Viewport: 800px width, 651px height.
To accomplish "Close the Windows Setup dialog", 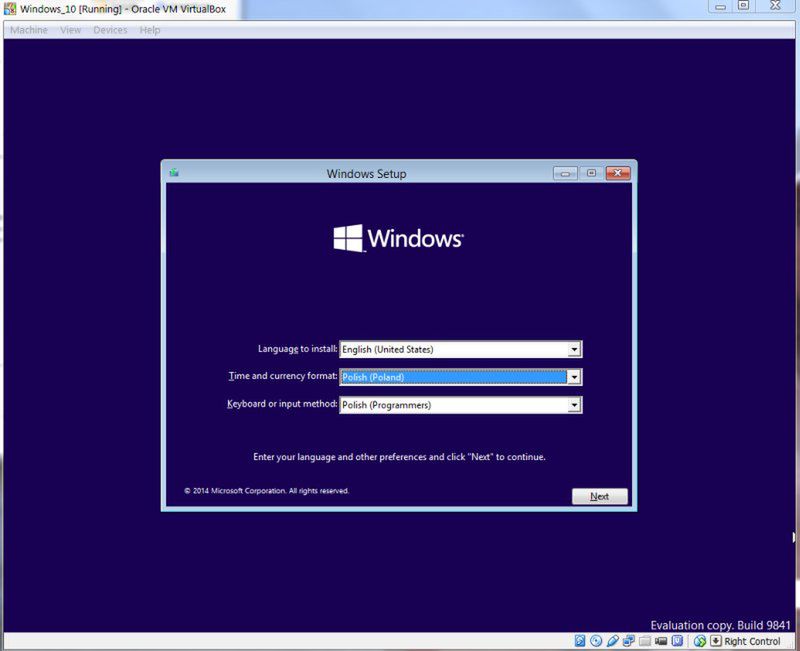I will pos(618,173).
